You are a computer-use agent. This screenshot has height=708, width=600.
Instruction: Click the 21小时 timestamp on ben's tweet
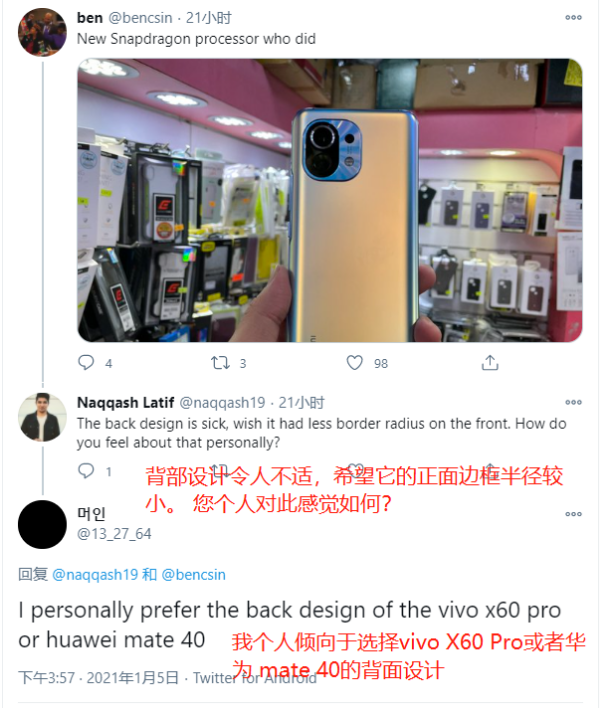[x=209, y=18]
